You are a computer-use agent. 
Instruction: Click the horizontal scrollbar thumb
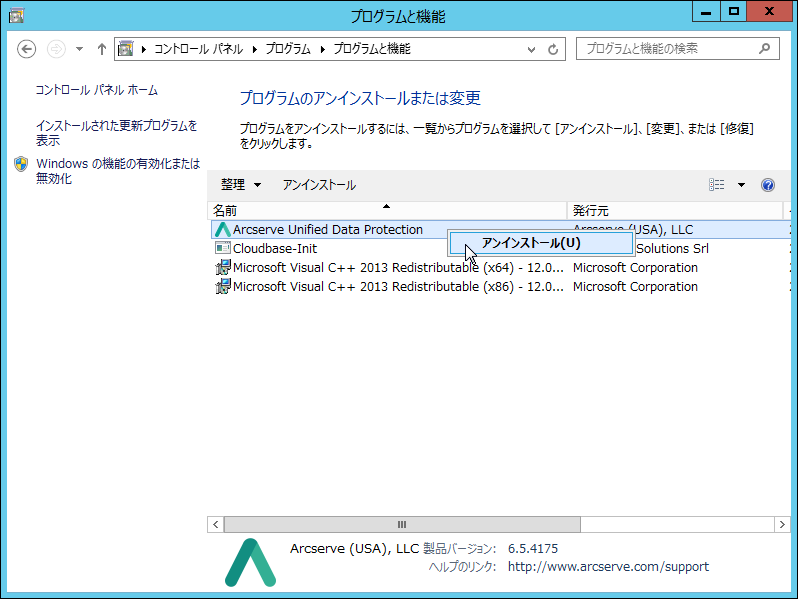(402, 524)
